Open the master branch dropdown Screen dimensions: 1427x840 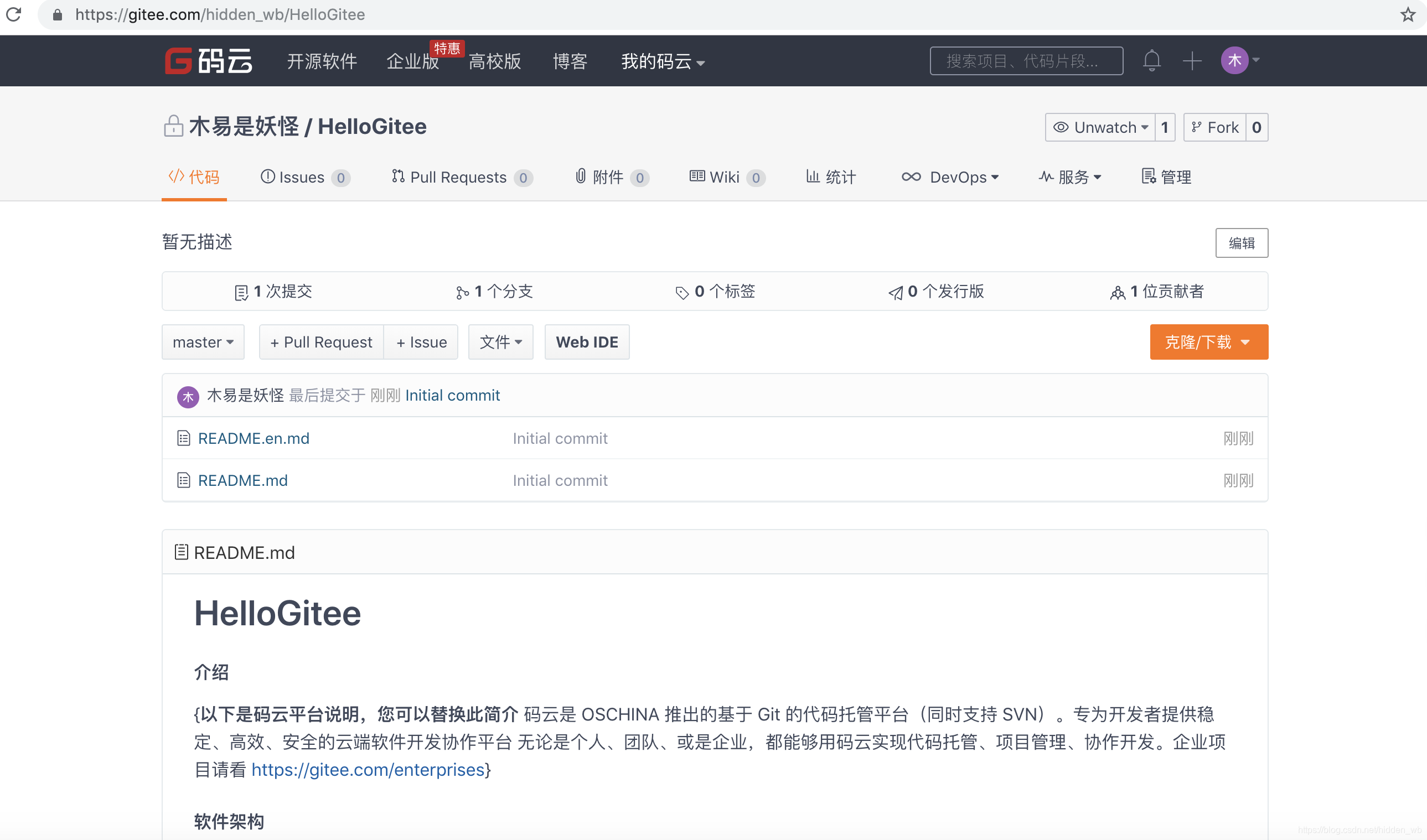(x=203, y=342)
